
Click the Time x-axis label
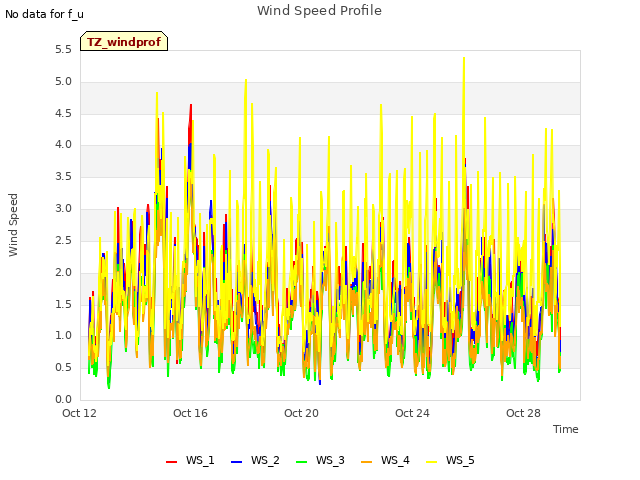(566, 429)
